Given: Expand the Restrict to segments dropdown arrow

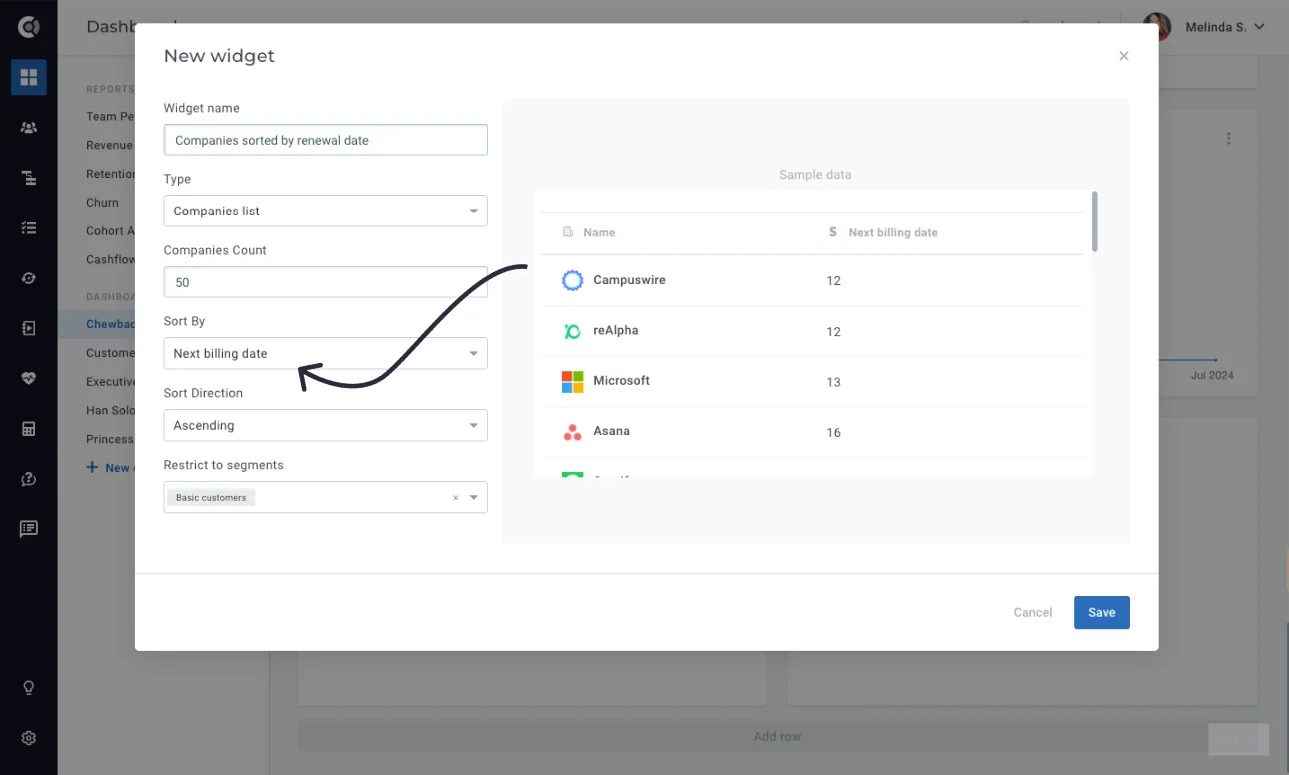Looking at the screenshot, I should [474, 498].
